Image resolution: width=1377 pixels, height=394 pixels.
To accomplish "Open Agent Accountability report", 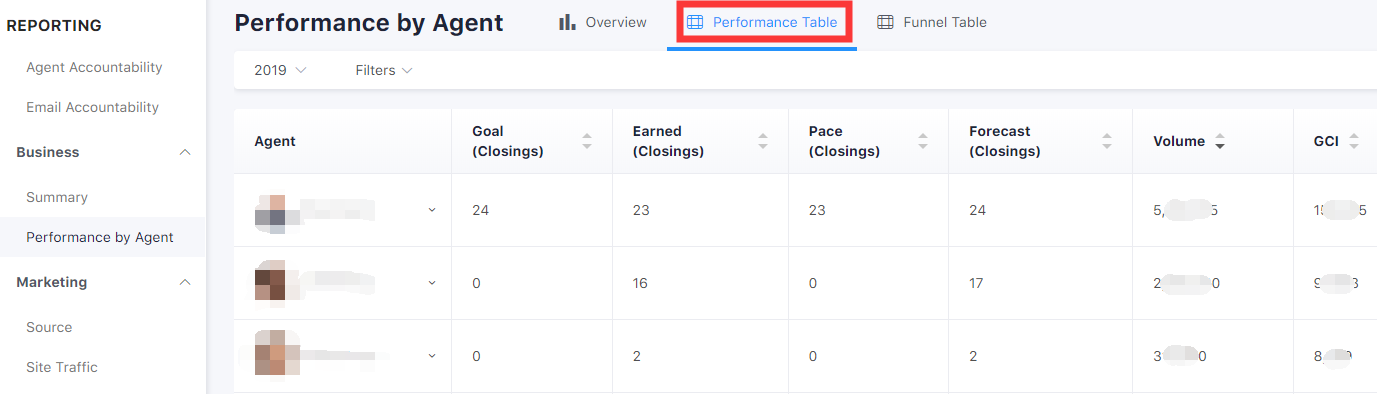I will [x=94, y=67].
